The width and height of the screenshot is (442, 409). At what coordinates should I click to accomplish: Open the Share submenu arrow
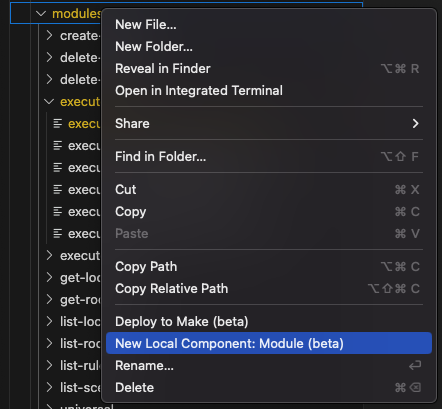coord(415,124)
